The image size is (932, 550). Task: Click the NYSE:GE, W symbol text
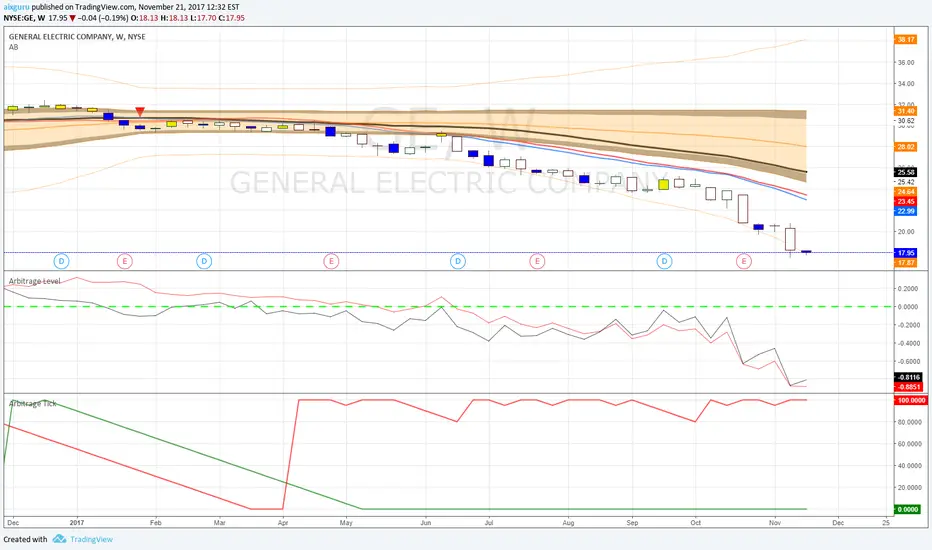pos(24,18)
